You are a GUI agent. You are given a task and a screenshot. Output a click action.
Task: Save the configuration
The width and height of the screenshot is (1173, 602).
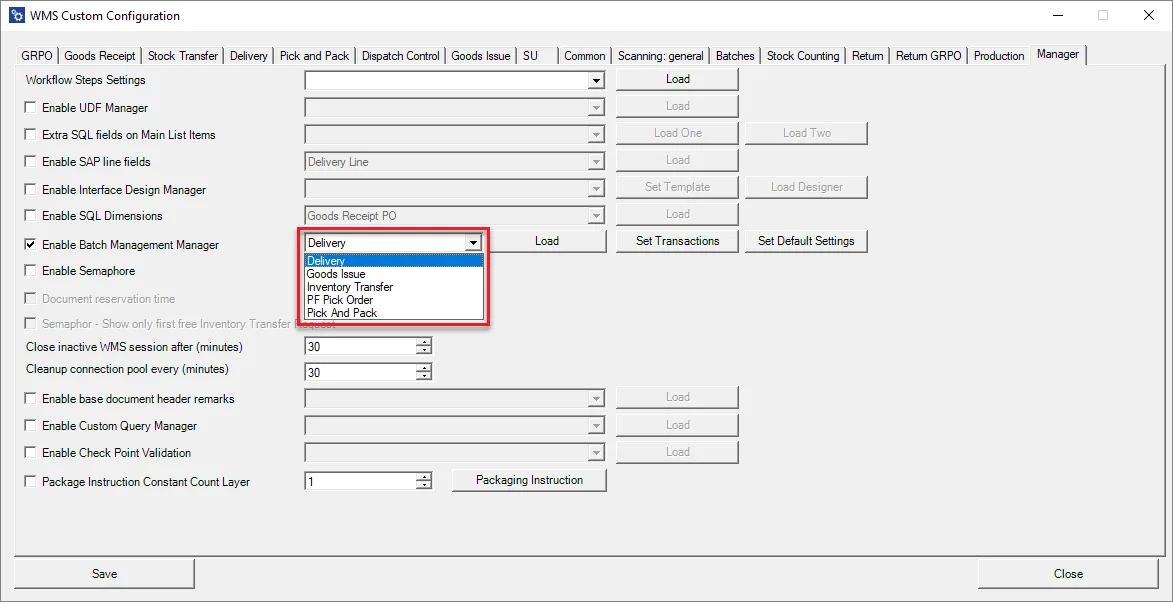pos(104,573)
